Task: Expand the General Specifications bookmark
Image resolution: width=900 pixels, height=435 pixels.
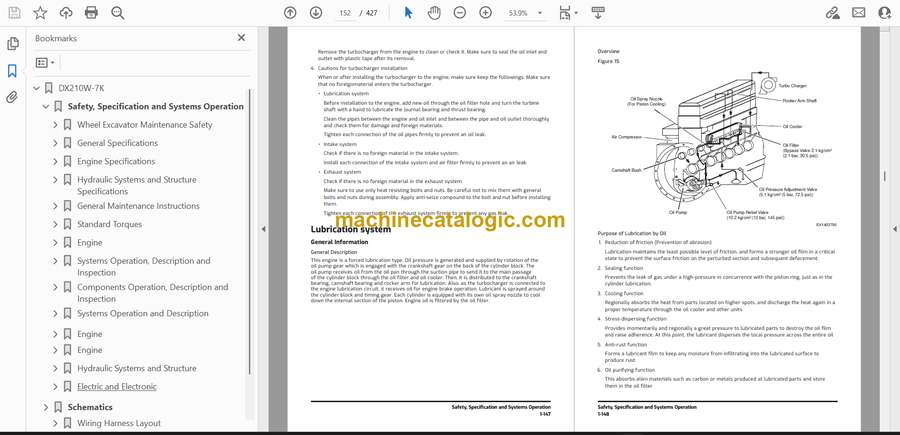Action: click(x=55, y=143)
